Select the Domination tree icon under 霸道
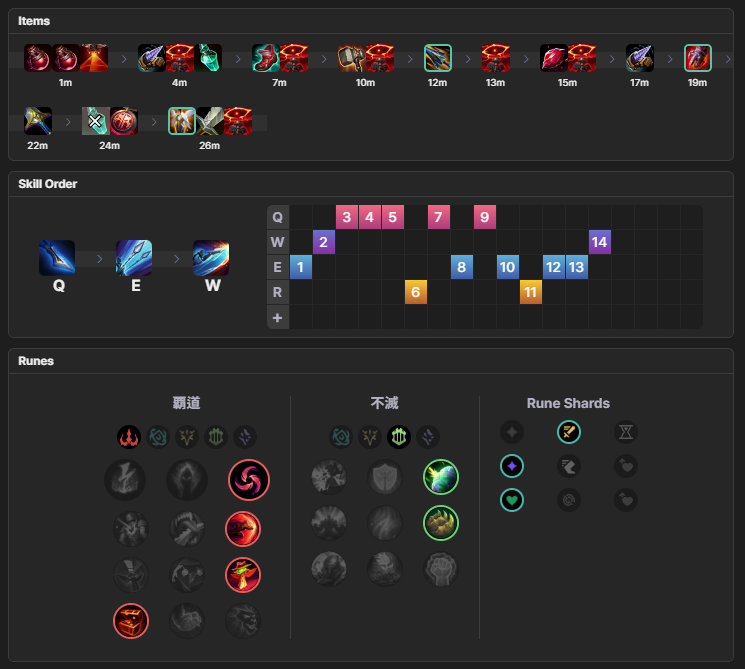The width and height of the screenshot is (745, 669). pyautogui.click(x=129, y=437)
